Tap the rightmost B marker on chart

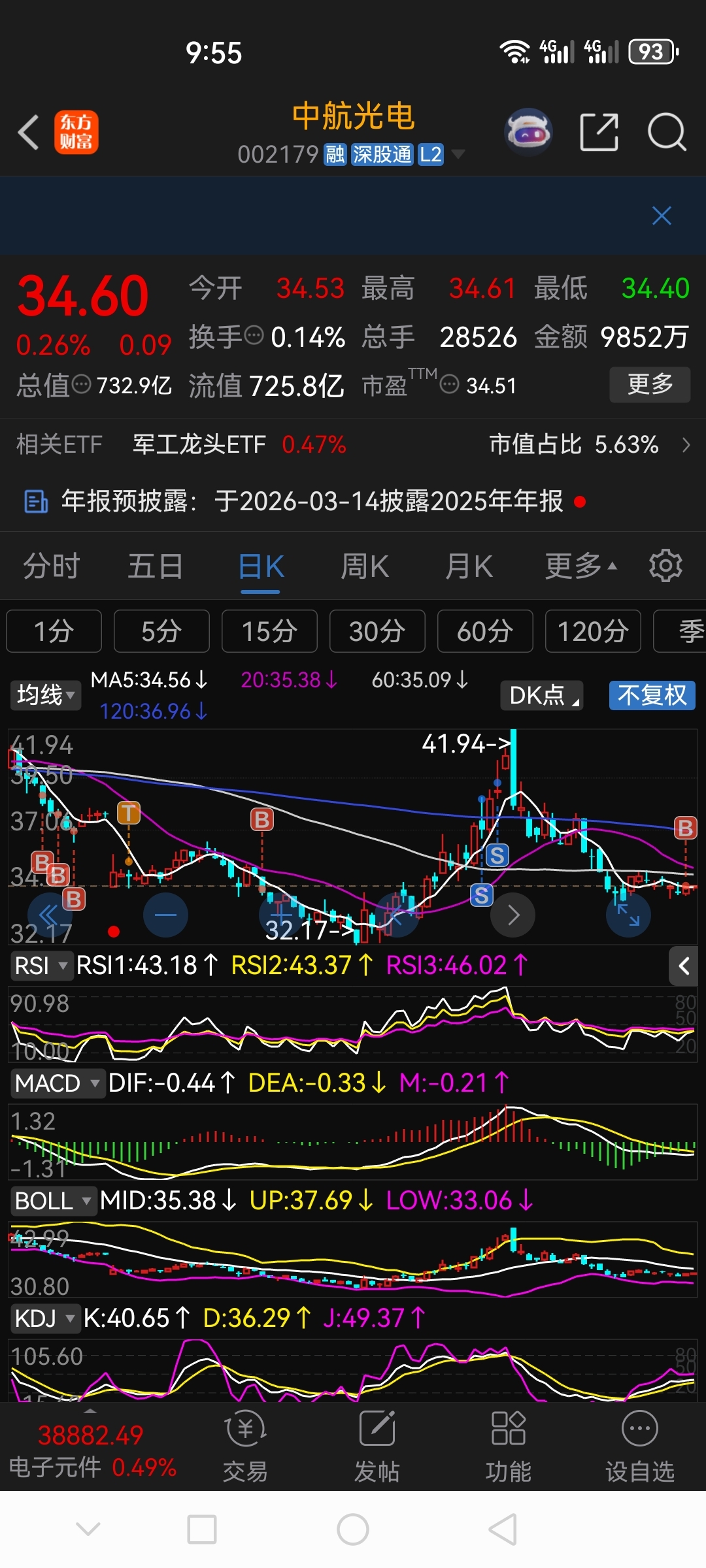tap(685, 828)
